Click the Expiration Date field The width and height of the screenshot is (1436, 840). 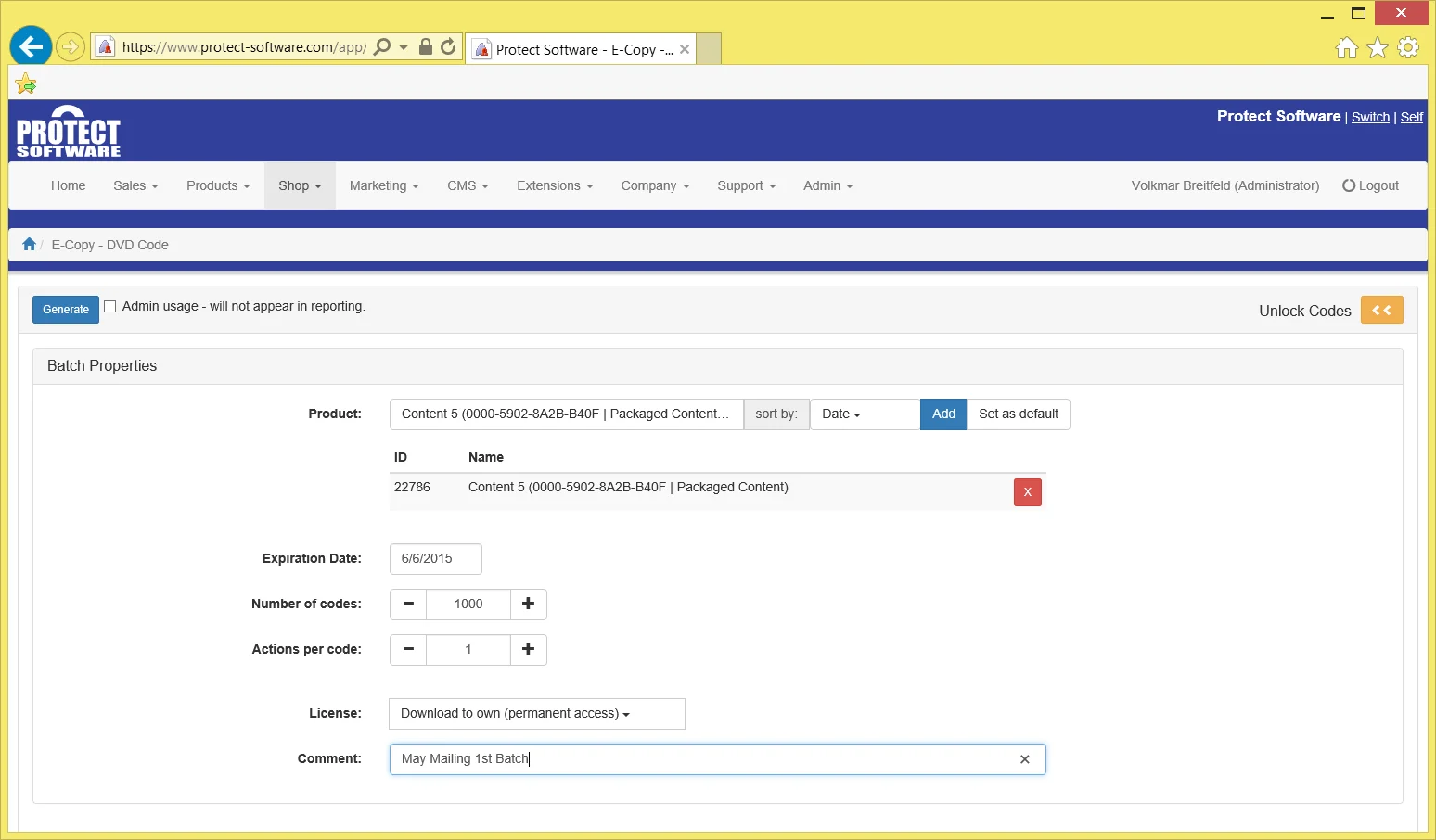[x=435, y=559]
